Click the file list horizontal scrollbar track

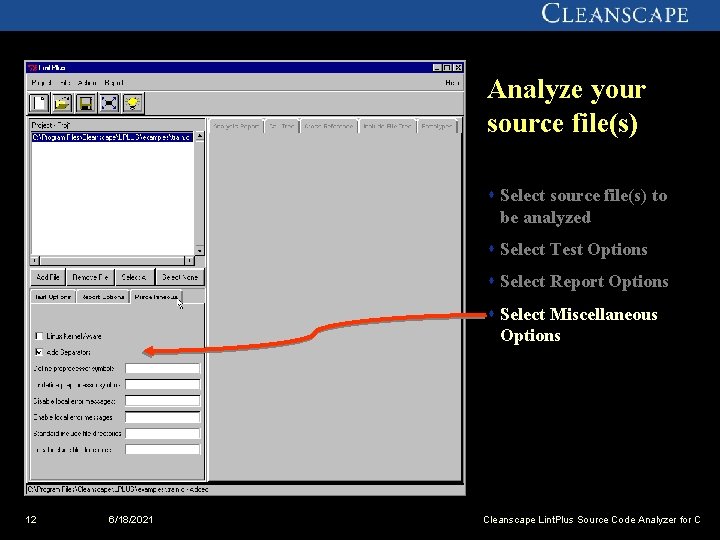tap(112, 261)
